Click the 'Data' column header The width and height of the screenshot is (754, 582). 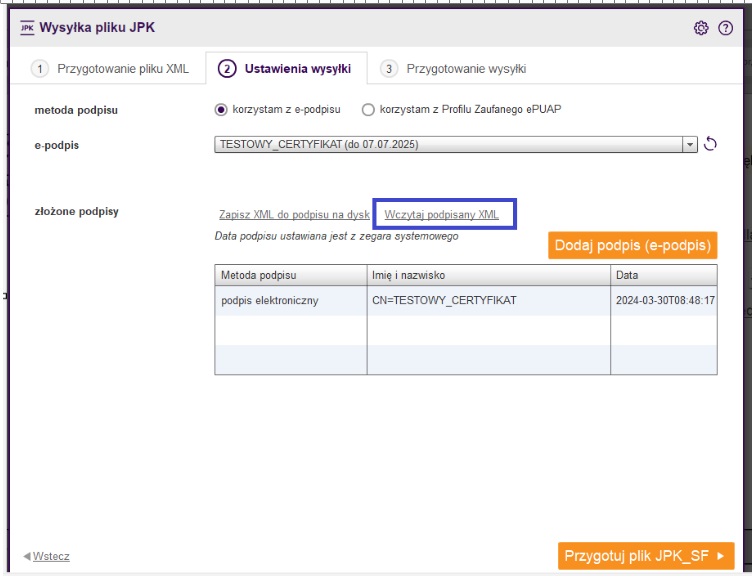(664, 275)
